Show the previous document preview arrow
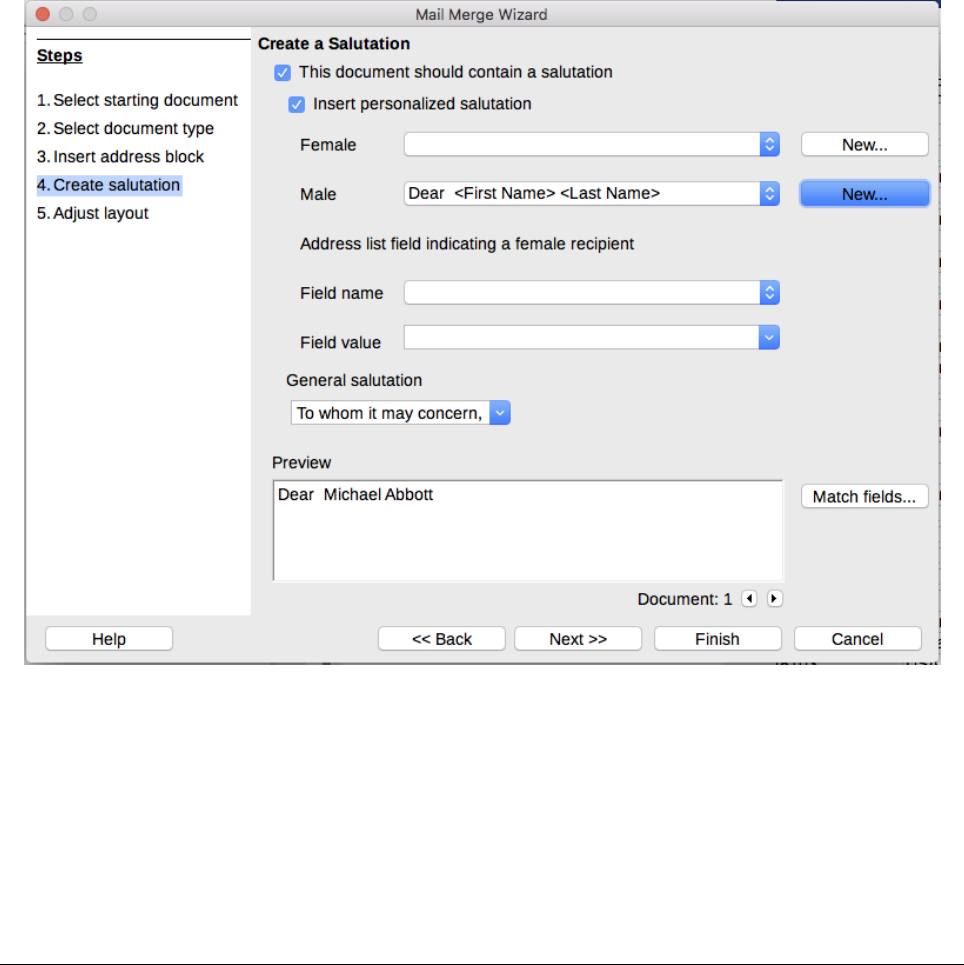The width and height of the screenshot is (964, 965). pyautogui.click(x=749, y=598)
